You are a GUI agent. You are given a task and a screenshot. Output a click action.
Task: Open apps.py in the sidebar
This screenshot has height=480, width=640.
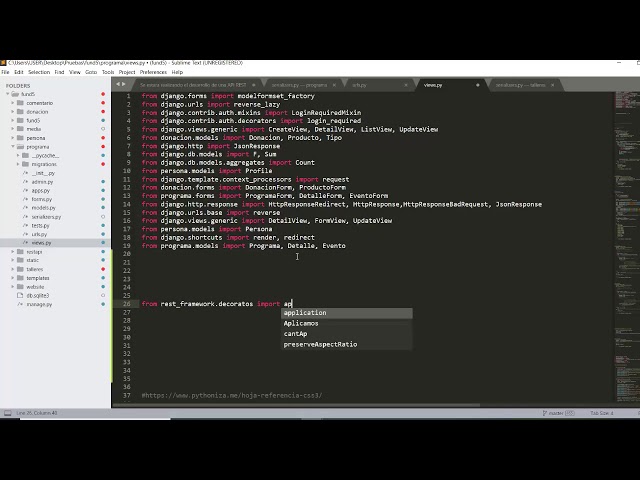[41, 191]
